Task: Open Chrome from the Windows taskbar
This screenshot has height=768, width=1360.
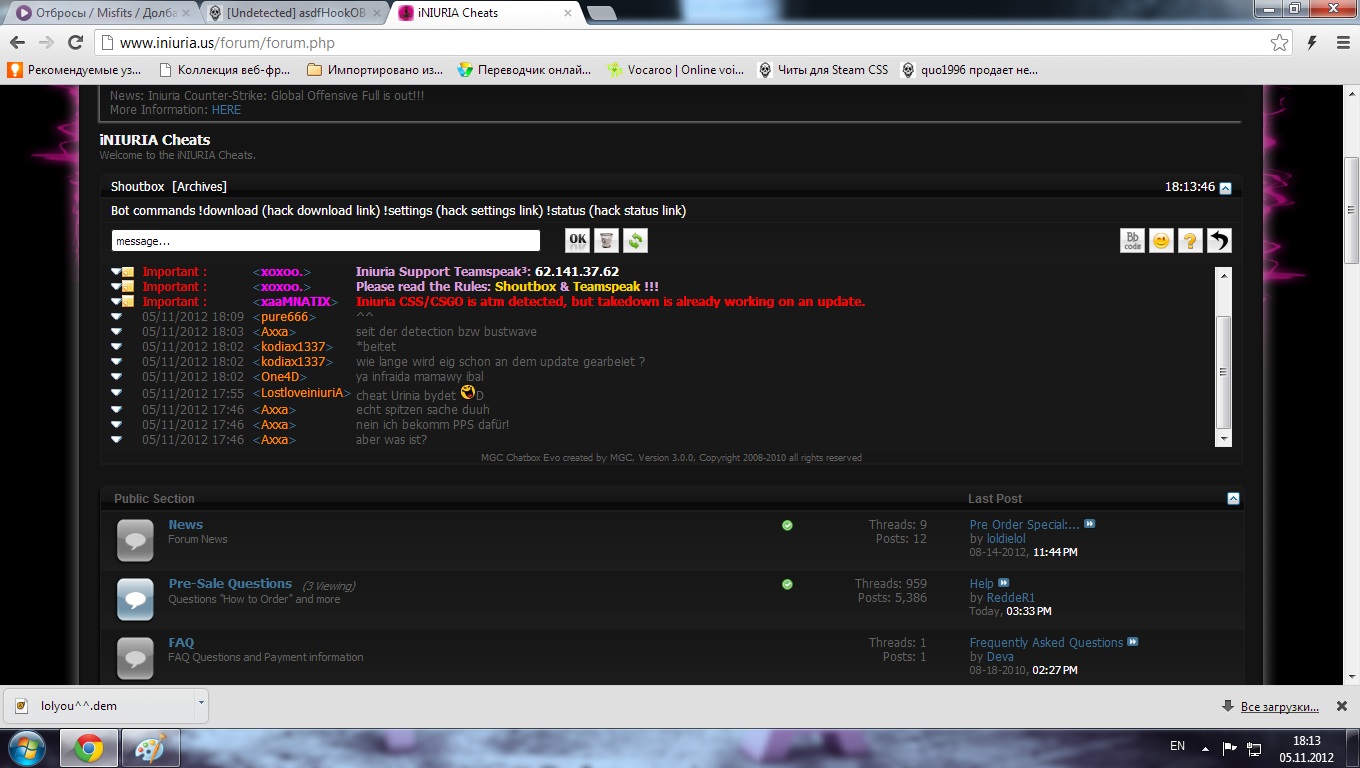Action: coord(89,748)
